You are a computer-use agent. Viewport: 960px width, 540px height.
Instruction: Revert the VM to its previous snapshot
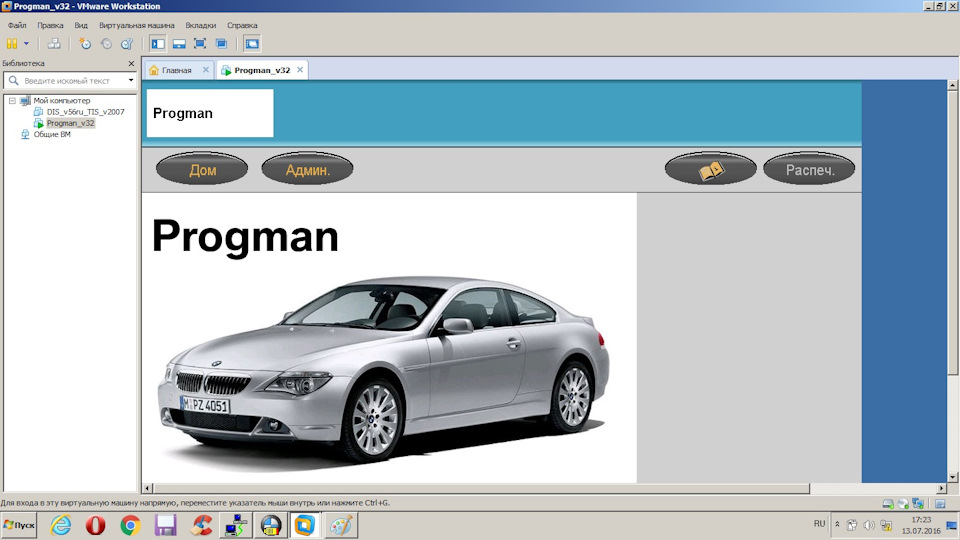(x=107, y=43)
